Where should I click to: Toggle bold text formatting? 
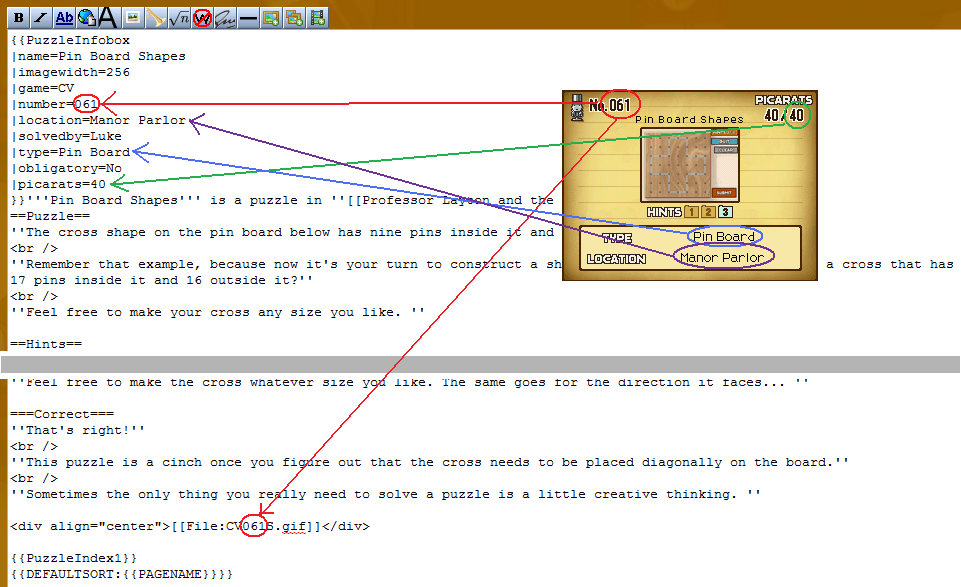18,18
